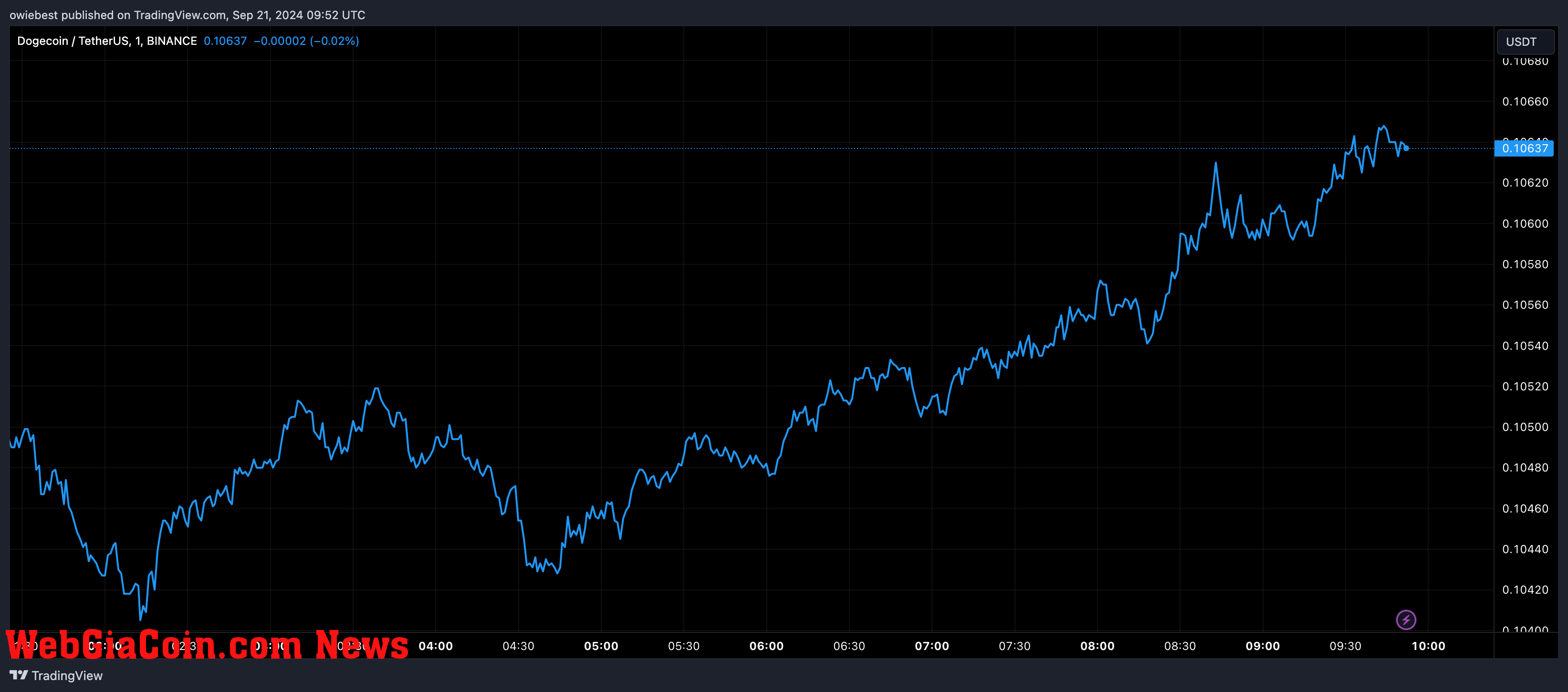Click the 0.10500 price axis label

1526,427
